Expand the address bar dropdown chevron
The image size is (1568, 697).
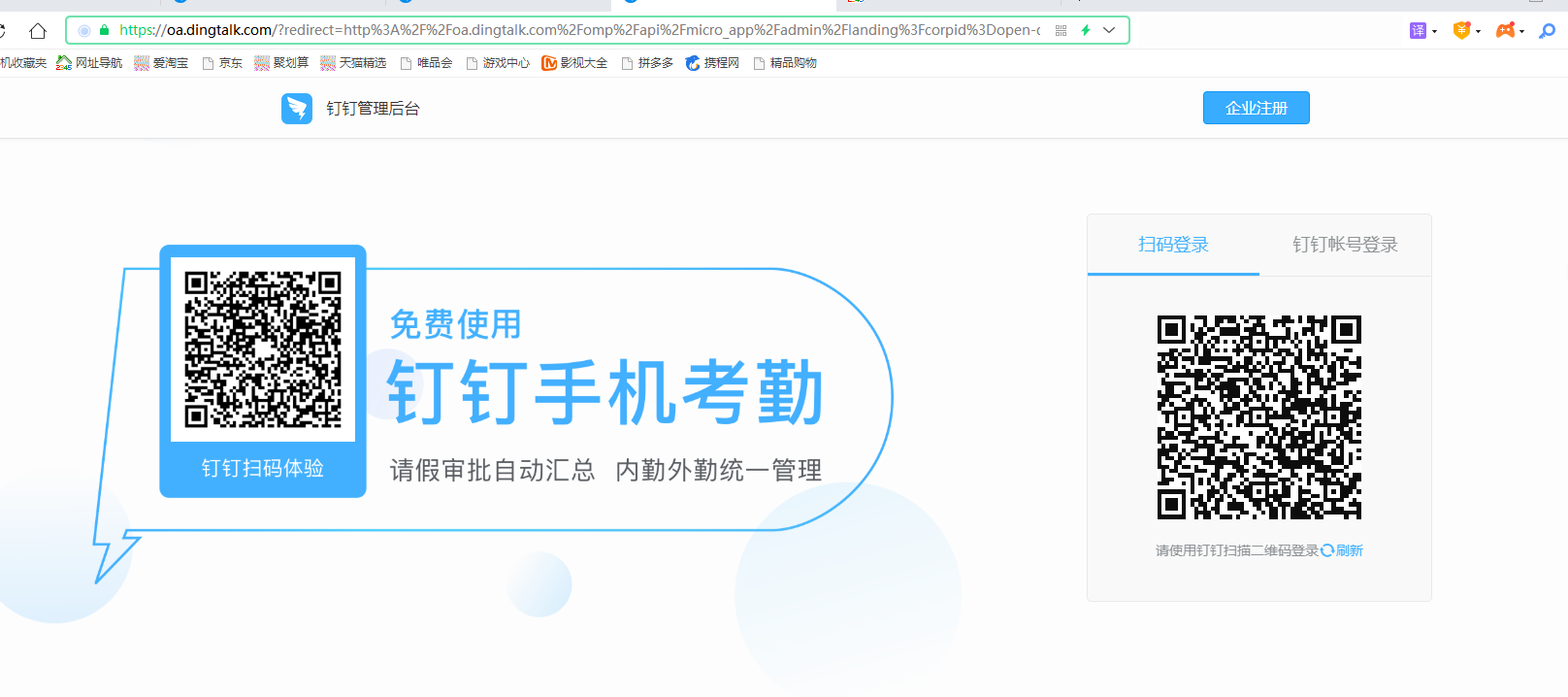click(x=1109, y=31)
